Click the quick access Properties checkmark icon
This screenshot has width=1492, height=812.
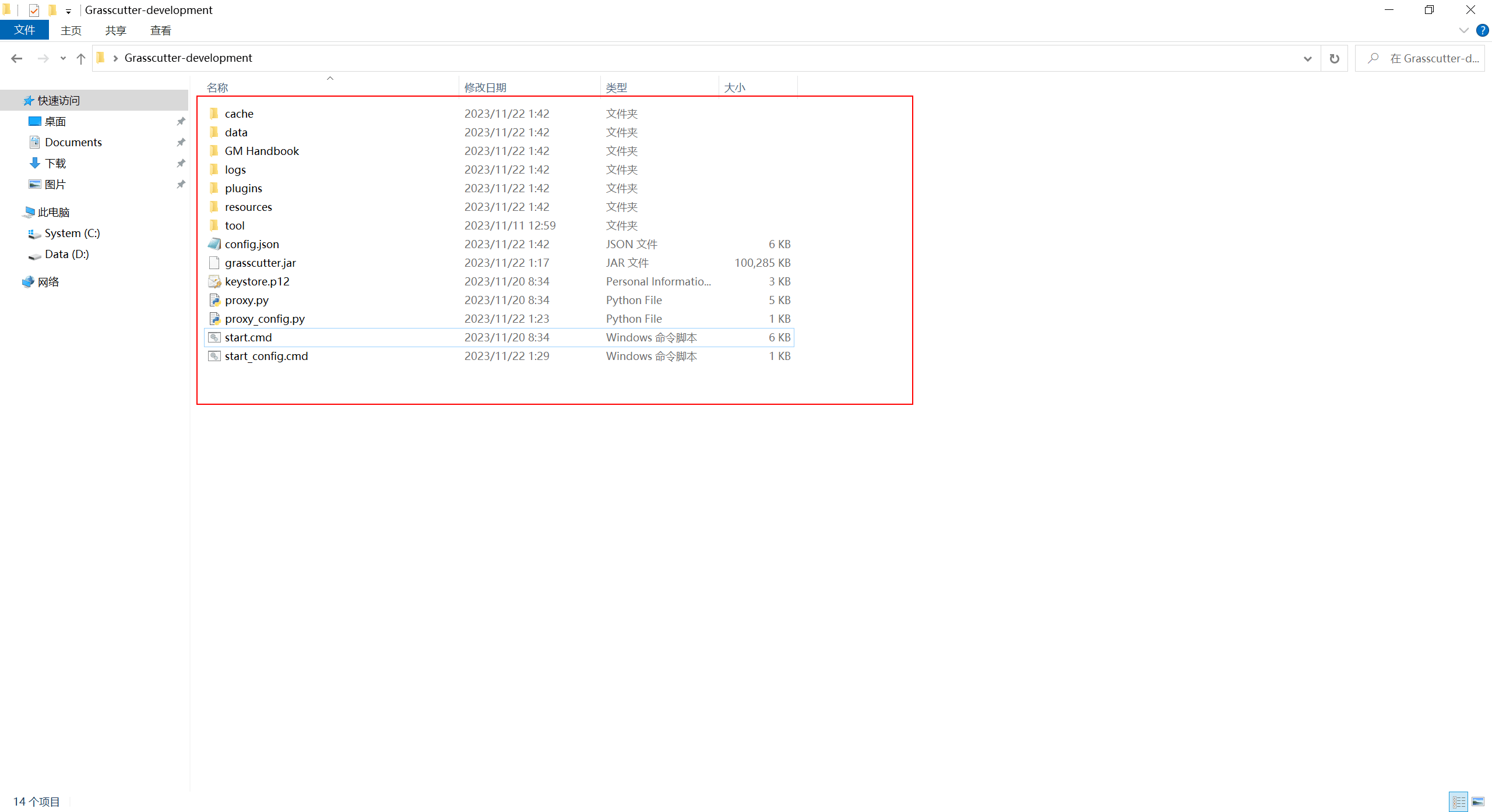point(34,10)
